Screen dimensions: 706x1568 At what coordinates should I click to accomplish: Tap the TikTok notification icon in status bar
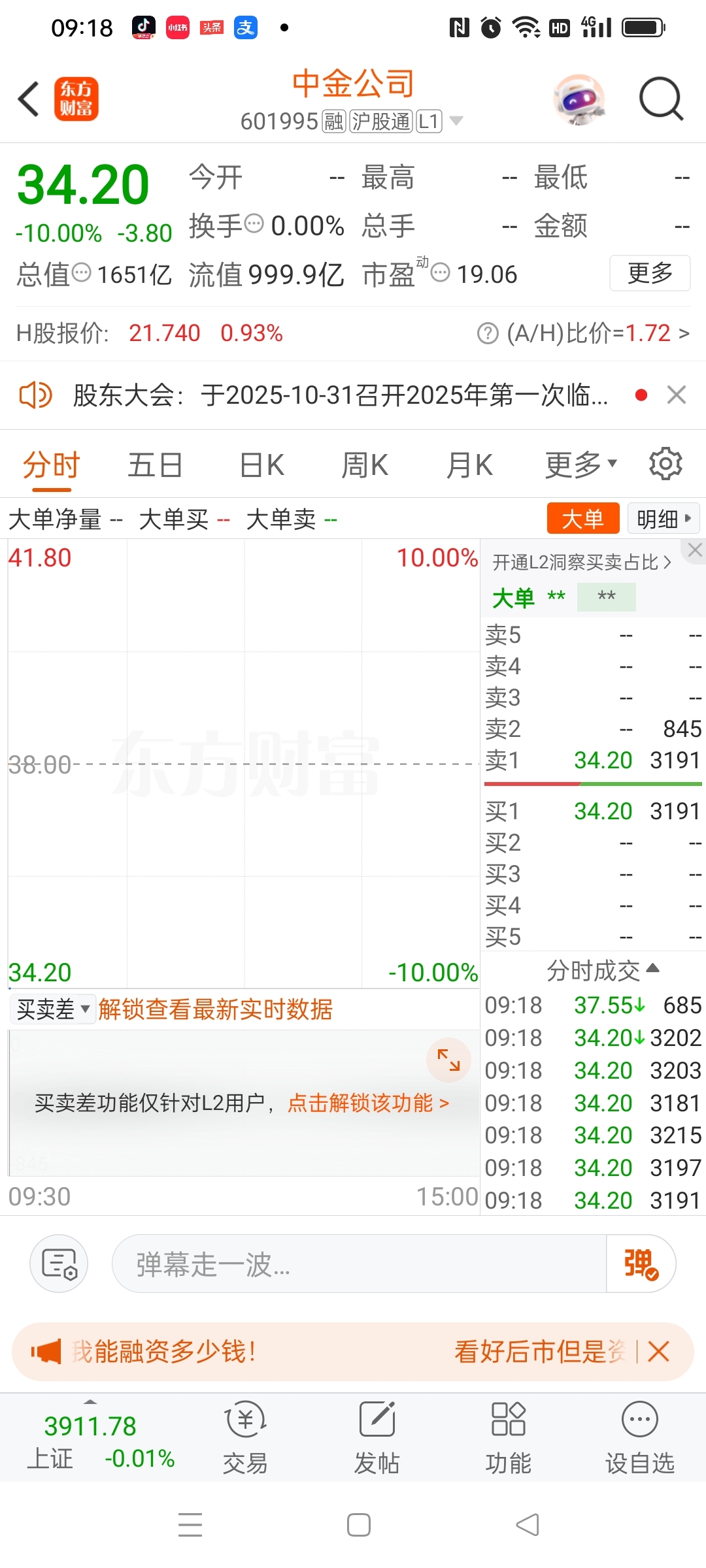click(x=144, y=27)
